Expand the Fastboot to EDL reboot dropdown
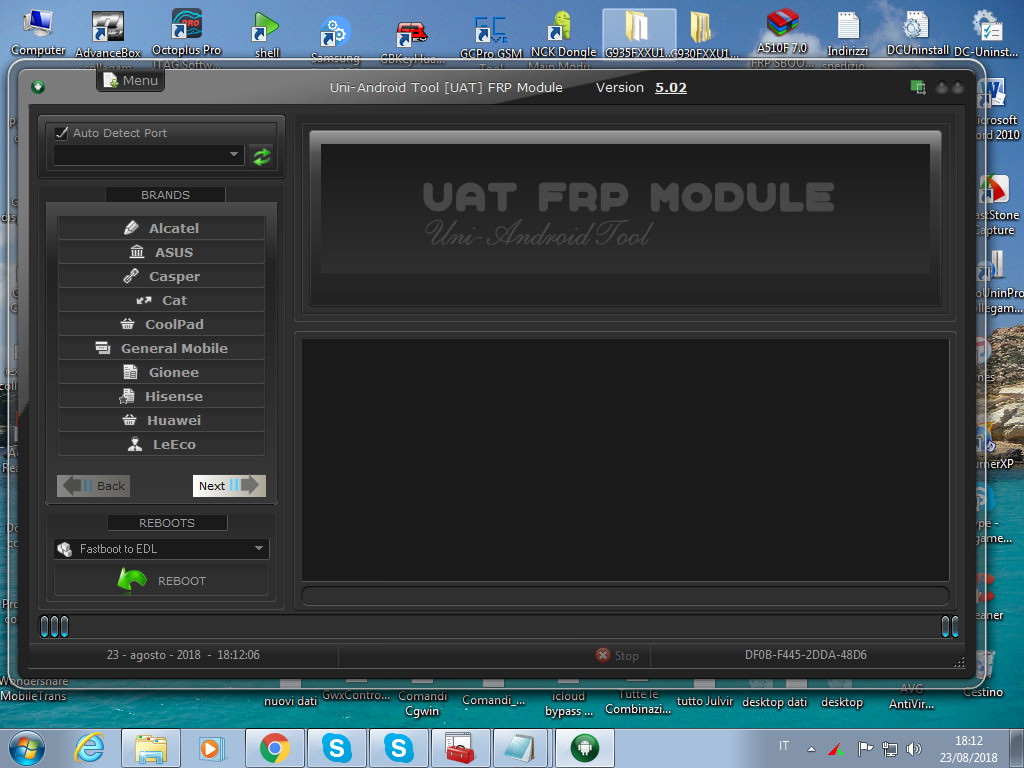 point(161,549)
